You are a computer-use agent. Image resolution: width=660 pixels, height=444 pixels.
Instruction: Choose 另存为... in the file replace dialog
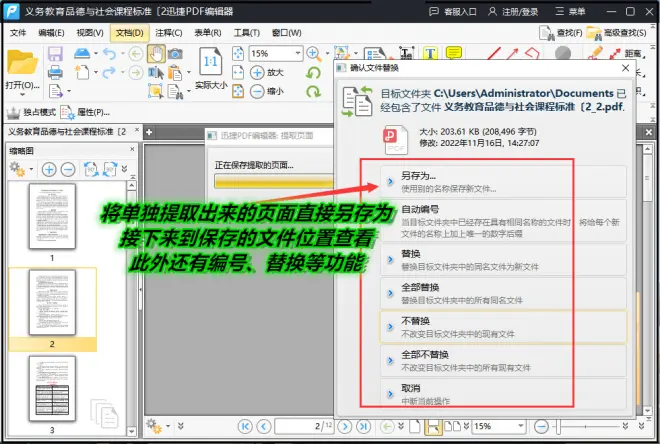[503, 182]
